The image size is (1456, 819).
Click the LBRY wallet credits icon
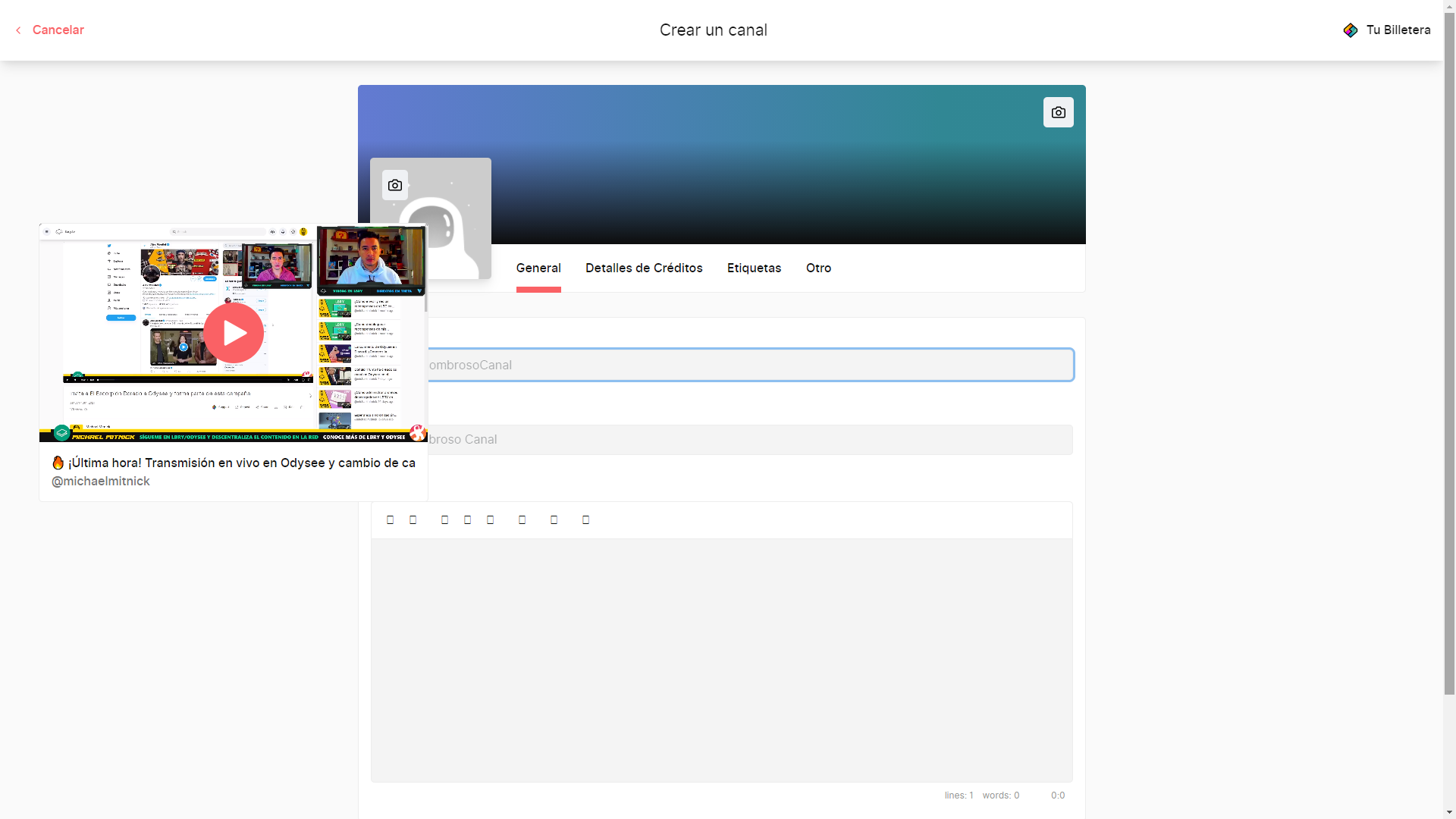tap(1350, 30)
